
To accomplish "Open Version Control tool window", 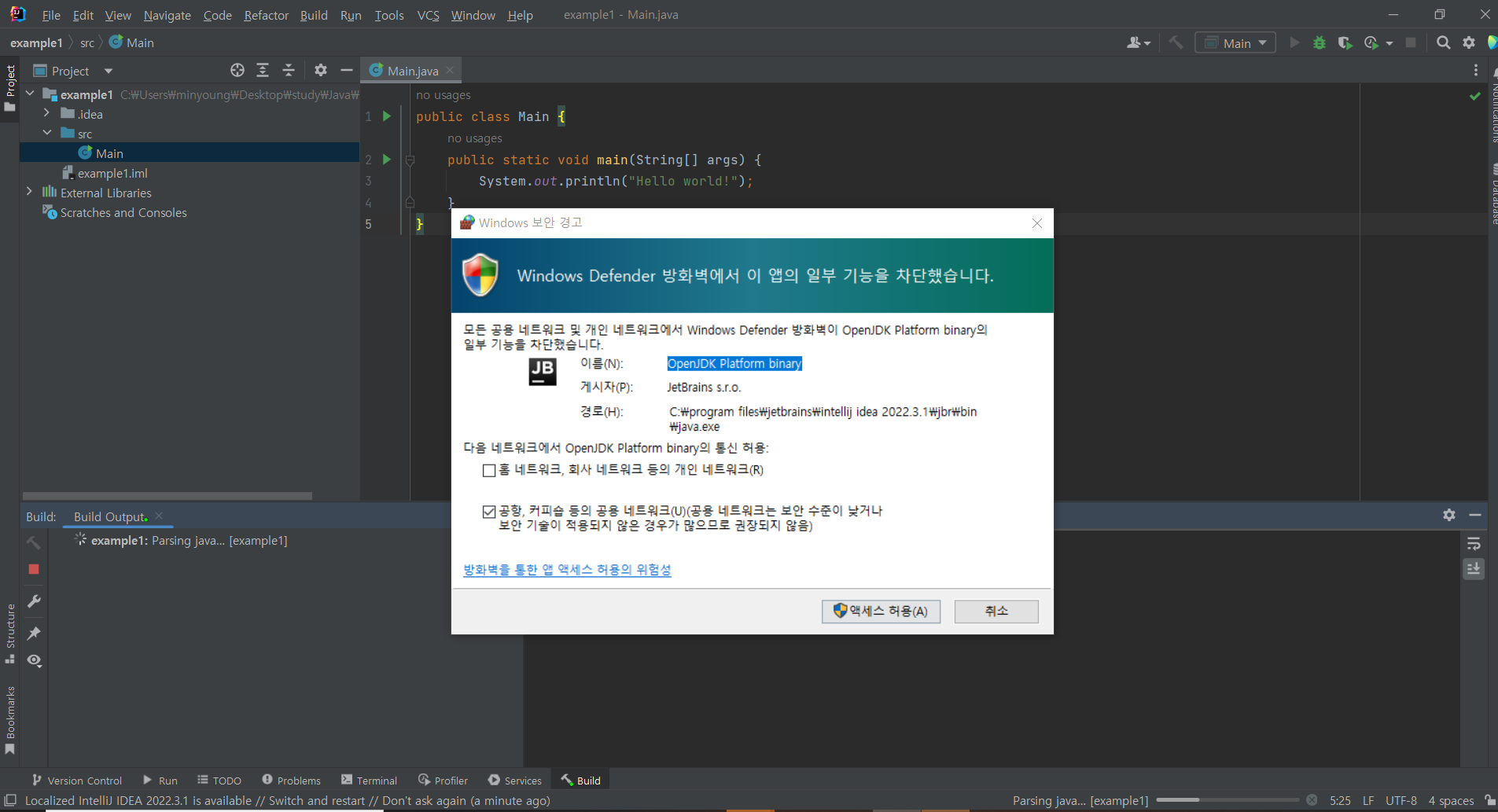I will (x=77, y=780).
